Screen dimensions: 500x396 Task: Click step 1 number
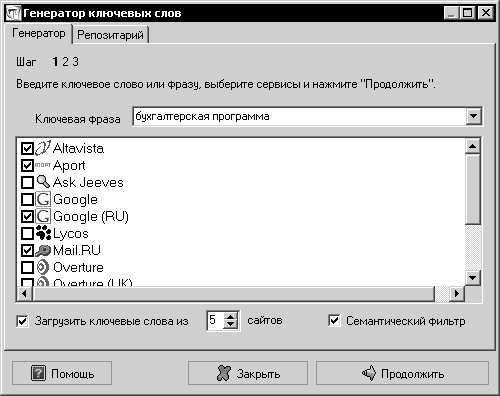click(55, 62)
